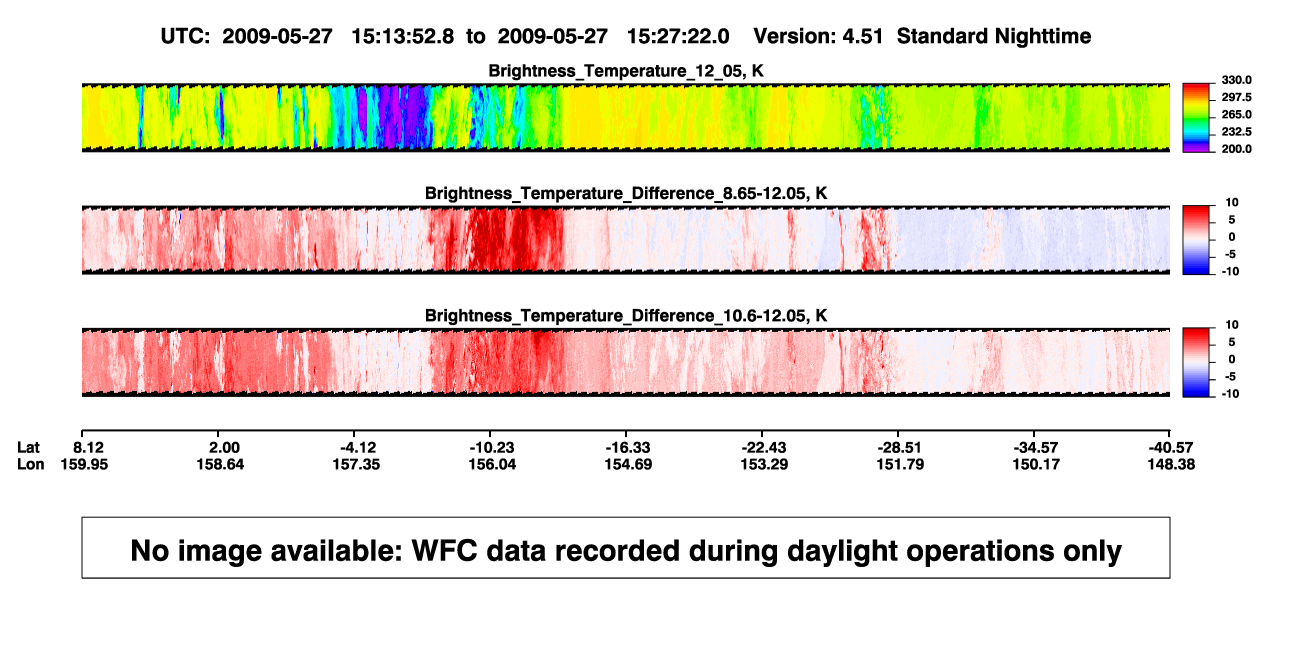
Task: Click latitude value -28.51
Action: (x=898, y=447)
